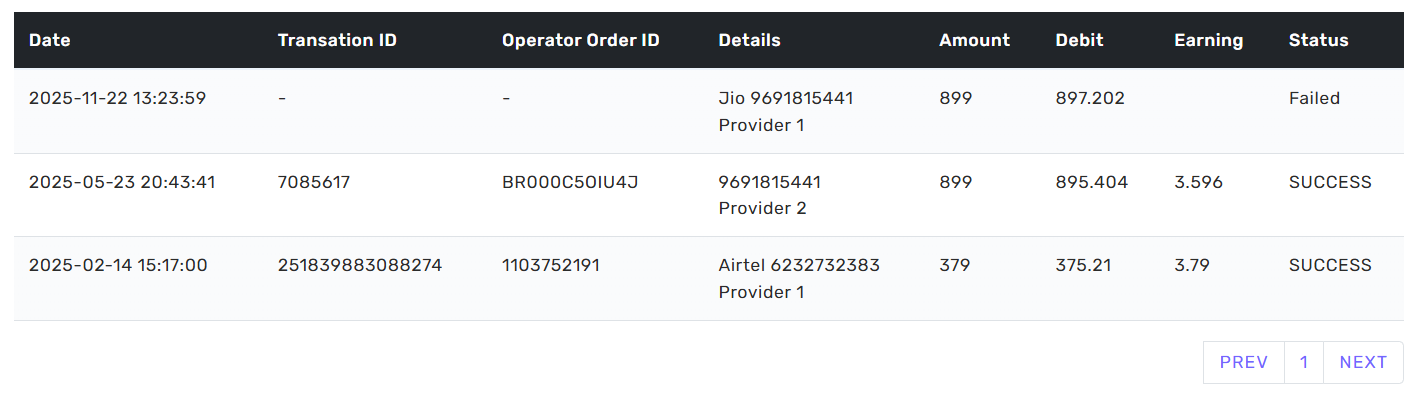Click the Amount column header
This screenshot has height=416, width=1420.
point(974,41)
